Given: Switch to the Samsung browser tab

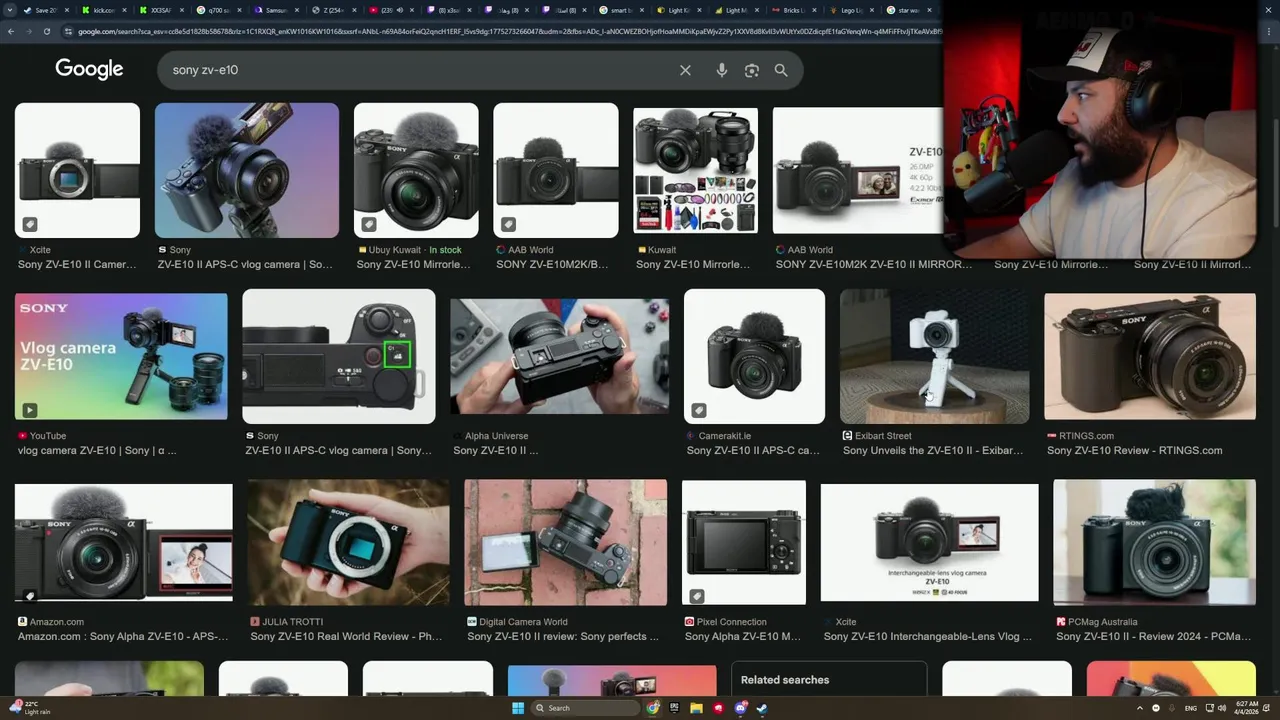Looking at the screenshot, I should click(276, 10).
